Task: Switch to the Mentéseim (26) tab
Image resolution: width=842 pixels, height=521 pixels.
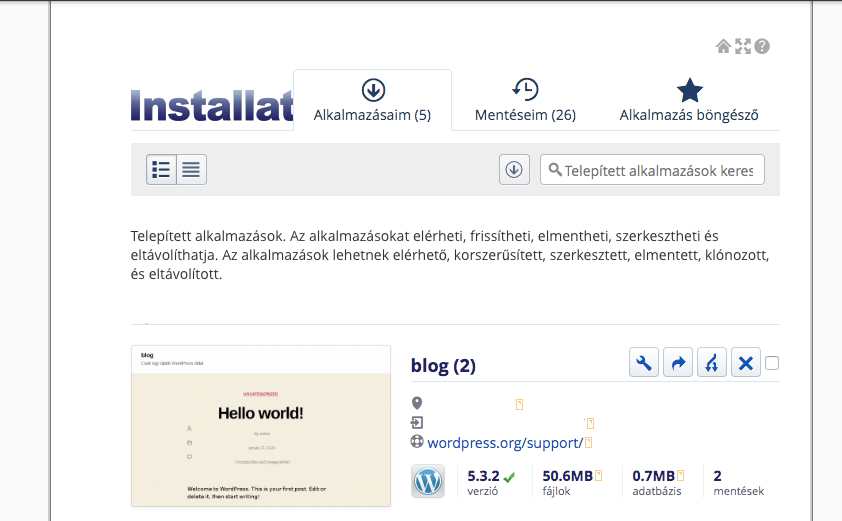Action: [x=525, y=100]
